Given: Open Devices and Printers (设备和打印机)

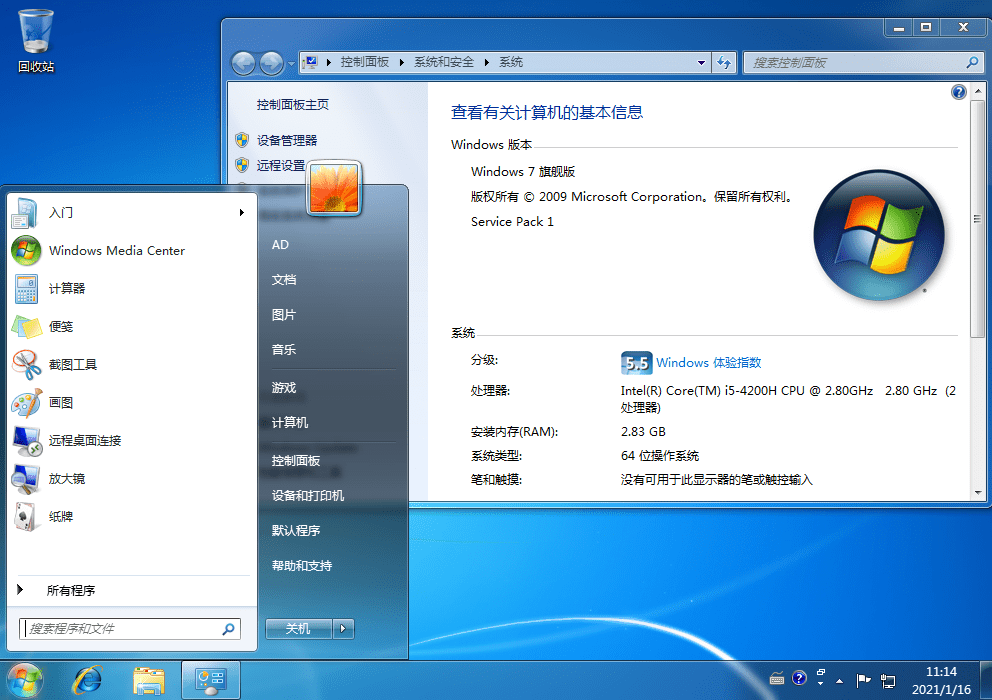Looking at the screenshot, I should point(308,496).
